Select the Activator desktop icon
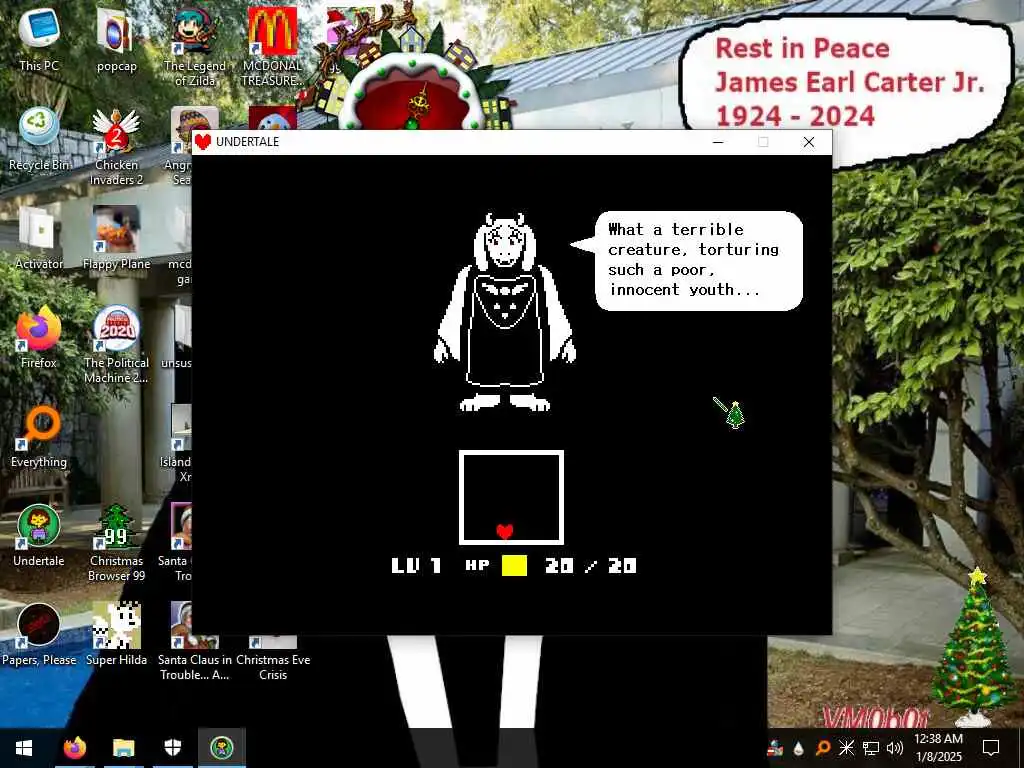 (x=39, y=238)
